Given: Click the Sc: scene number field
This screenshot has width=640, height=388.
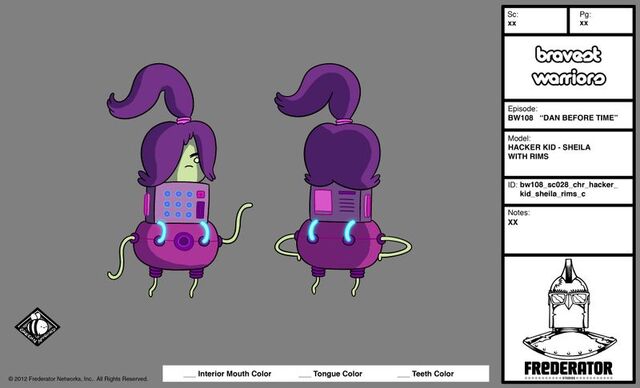Looking at the screenshot, I should tap(536, 20).
